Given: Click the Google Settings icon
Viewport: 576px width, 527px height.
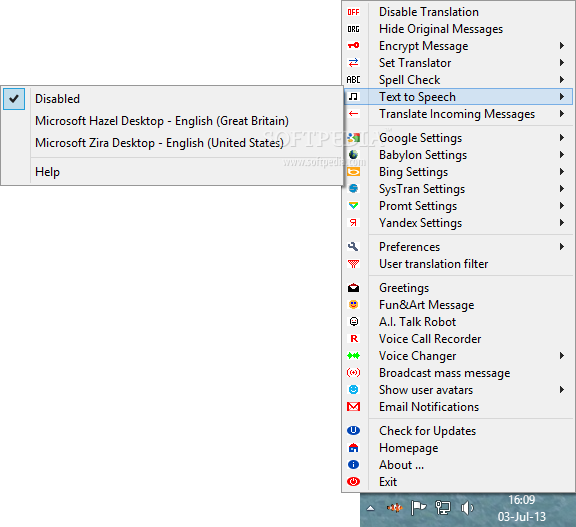Looking at the screenshot, I should (353, 138).
